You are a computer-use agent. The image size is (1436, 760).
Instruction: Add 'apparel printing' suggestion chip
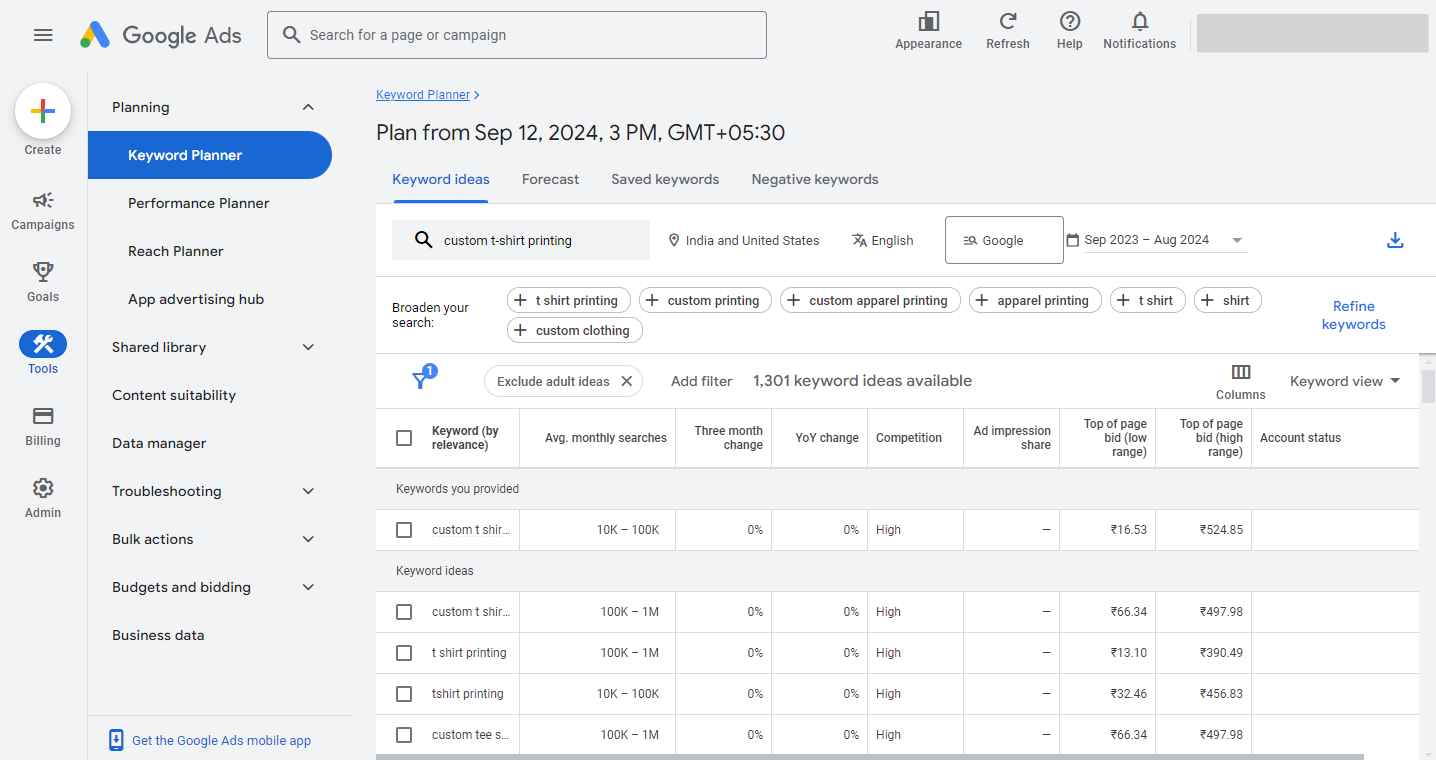click(1035, 300)
